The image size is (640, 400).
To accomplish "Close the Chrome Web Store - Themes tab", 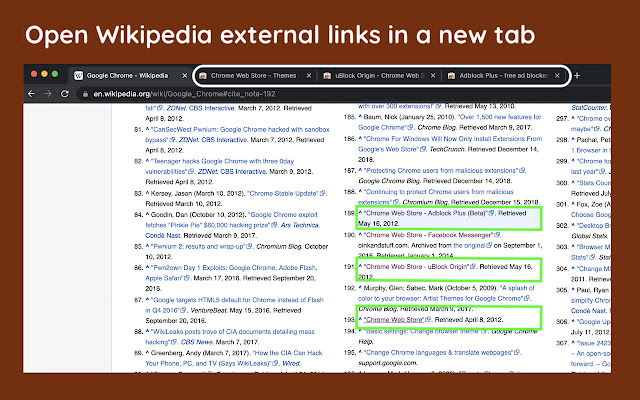I will (x=309, y=76).
